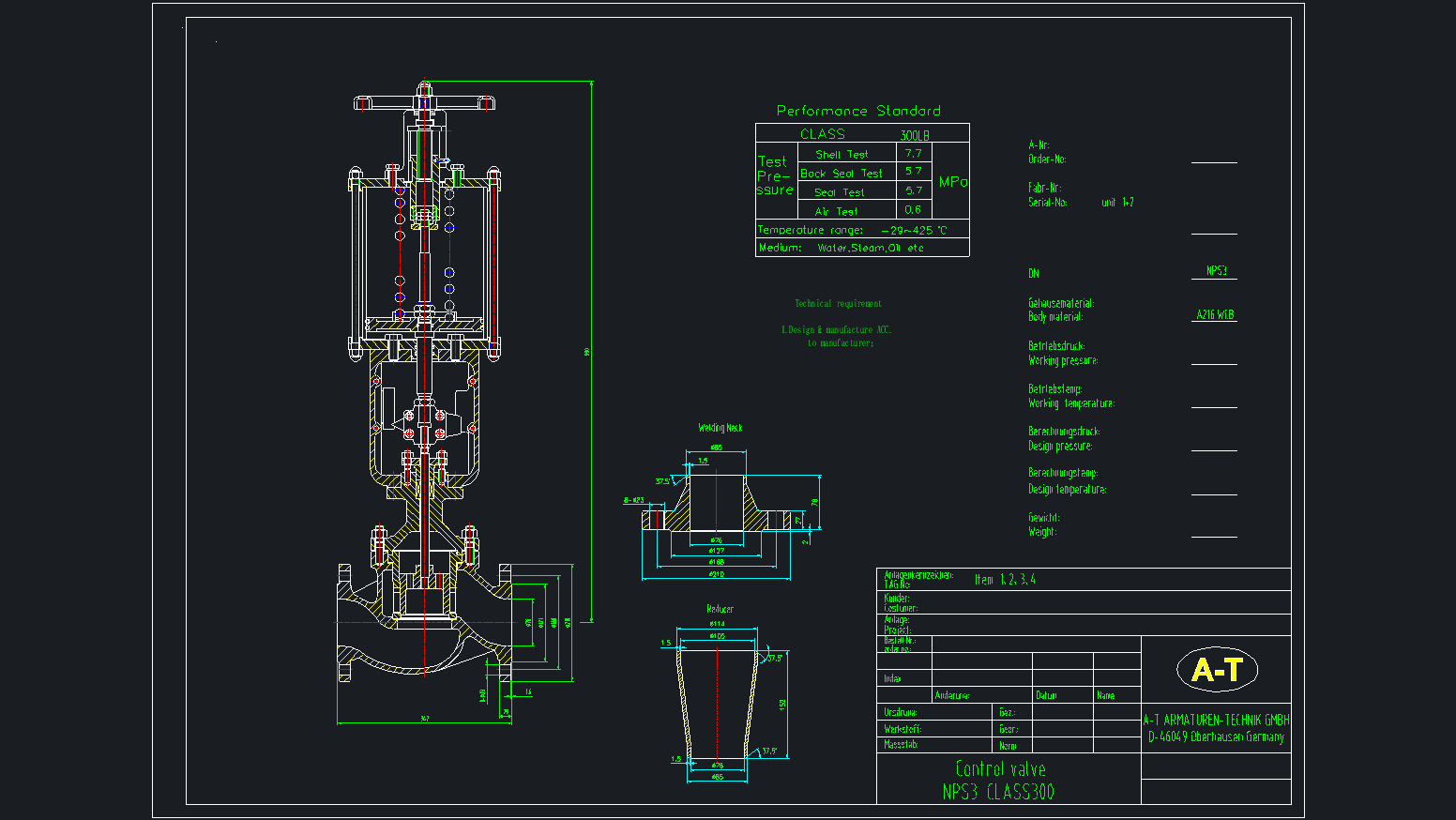1456x820 pixels.
Task: Click the 'ø114' reducer dimension
Action: (x=718, y=624)
